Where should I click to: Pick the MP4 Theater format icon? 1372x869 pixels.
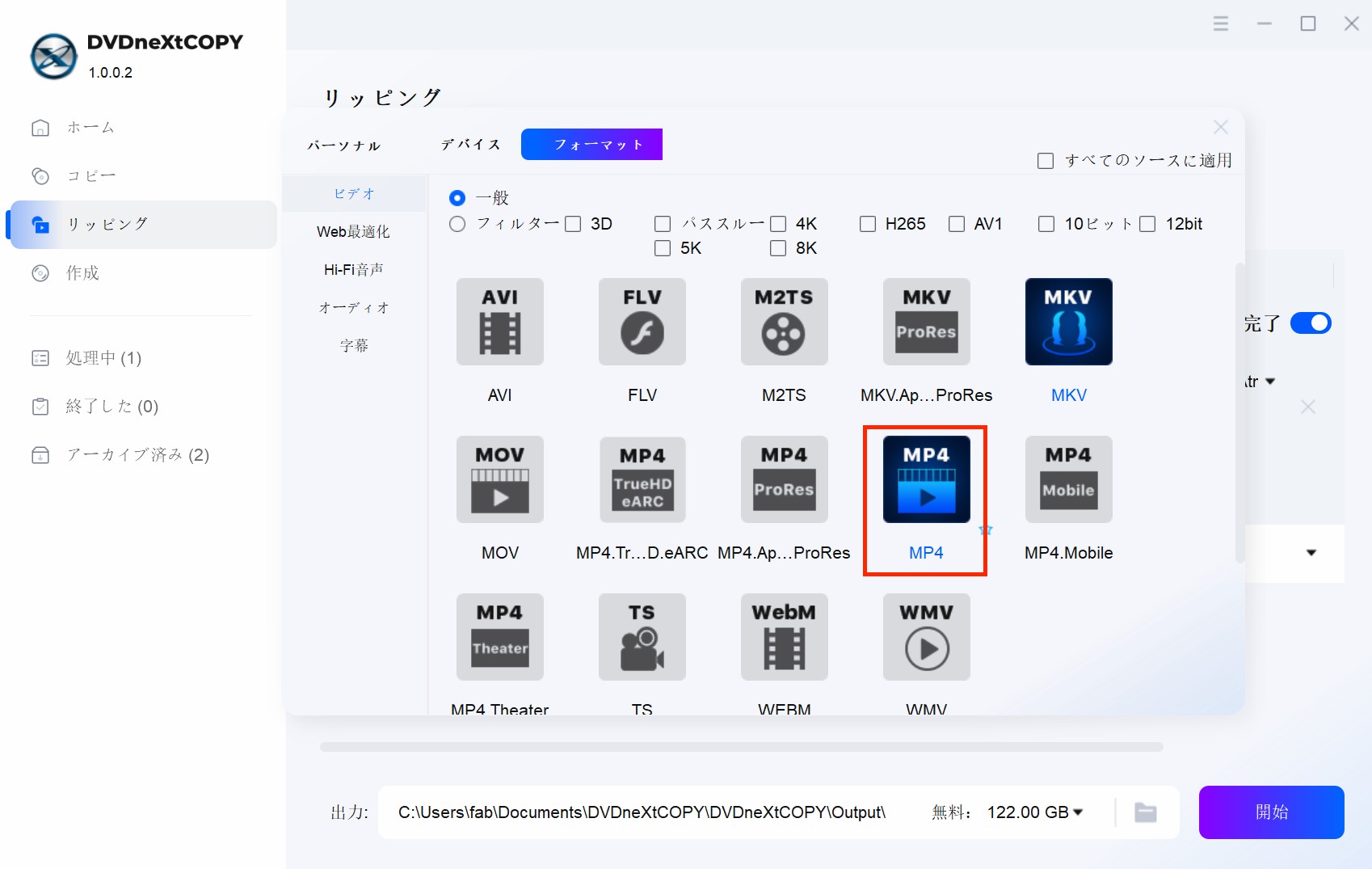pyautogui.click(x=499, y=637)
